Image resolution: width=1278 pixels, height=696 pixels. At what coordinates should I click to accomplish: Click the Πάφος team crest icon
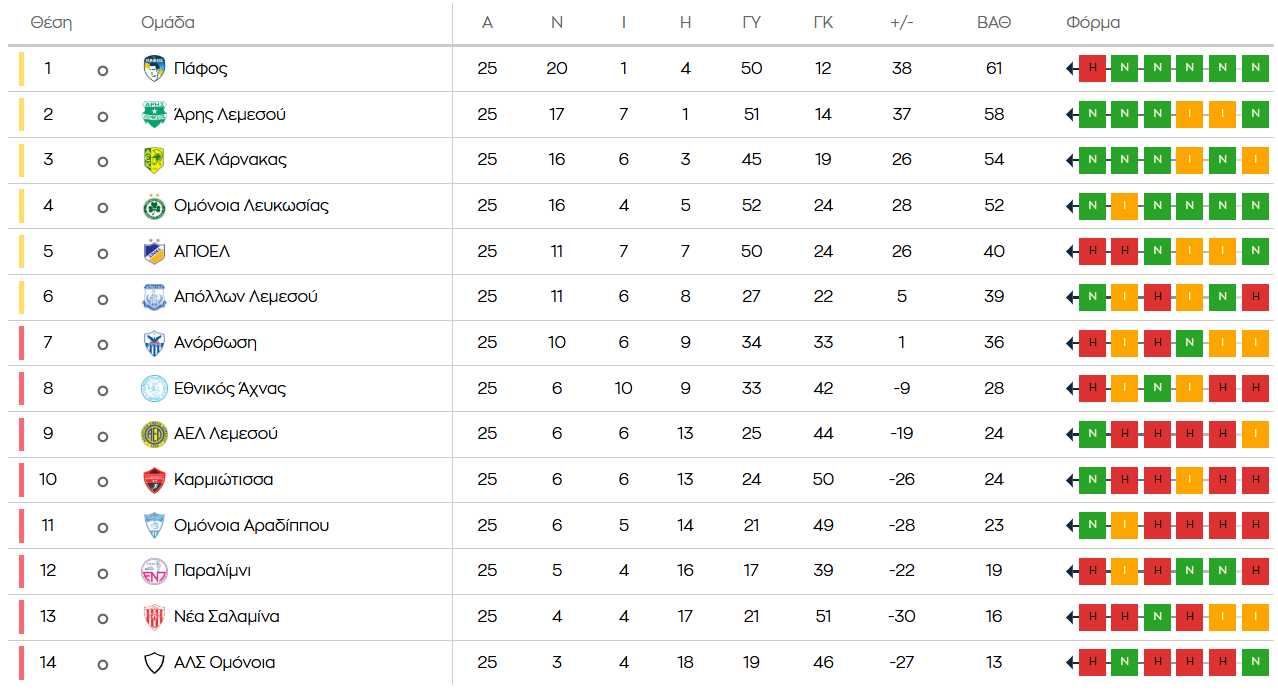[153, 69]
